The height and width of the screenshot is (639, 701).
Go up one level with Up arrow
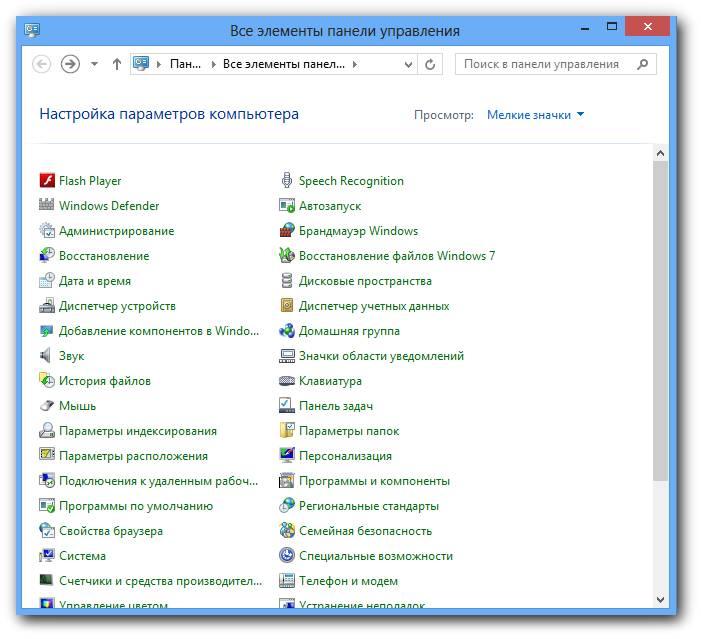tap(117, 64)
